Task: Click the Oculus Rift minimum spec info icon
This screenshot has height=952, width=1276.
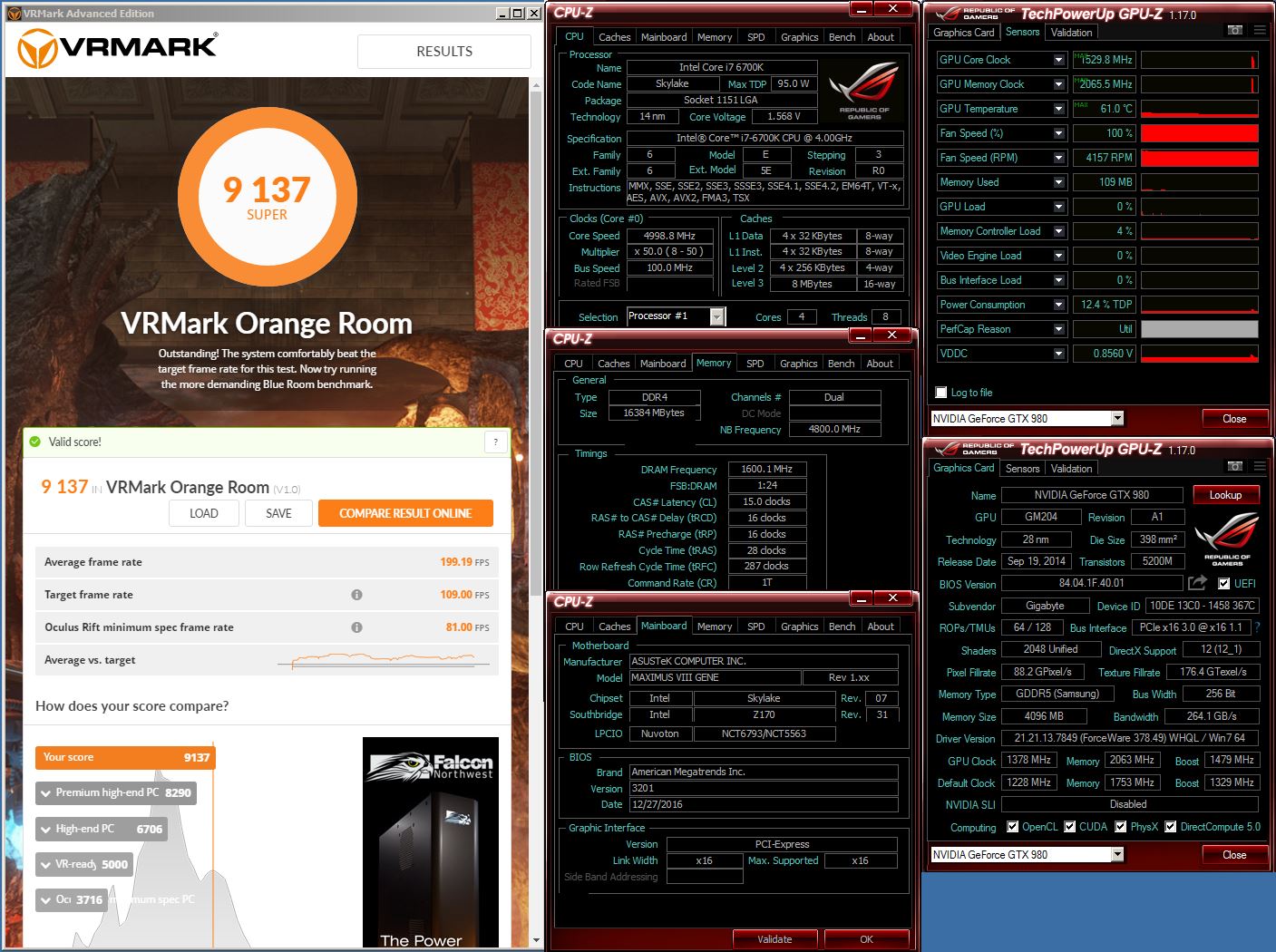Action: point(356,627)
